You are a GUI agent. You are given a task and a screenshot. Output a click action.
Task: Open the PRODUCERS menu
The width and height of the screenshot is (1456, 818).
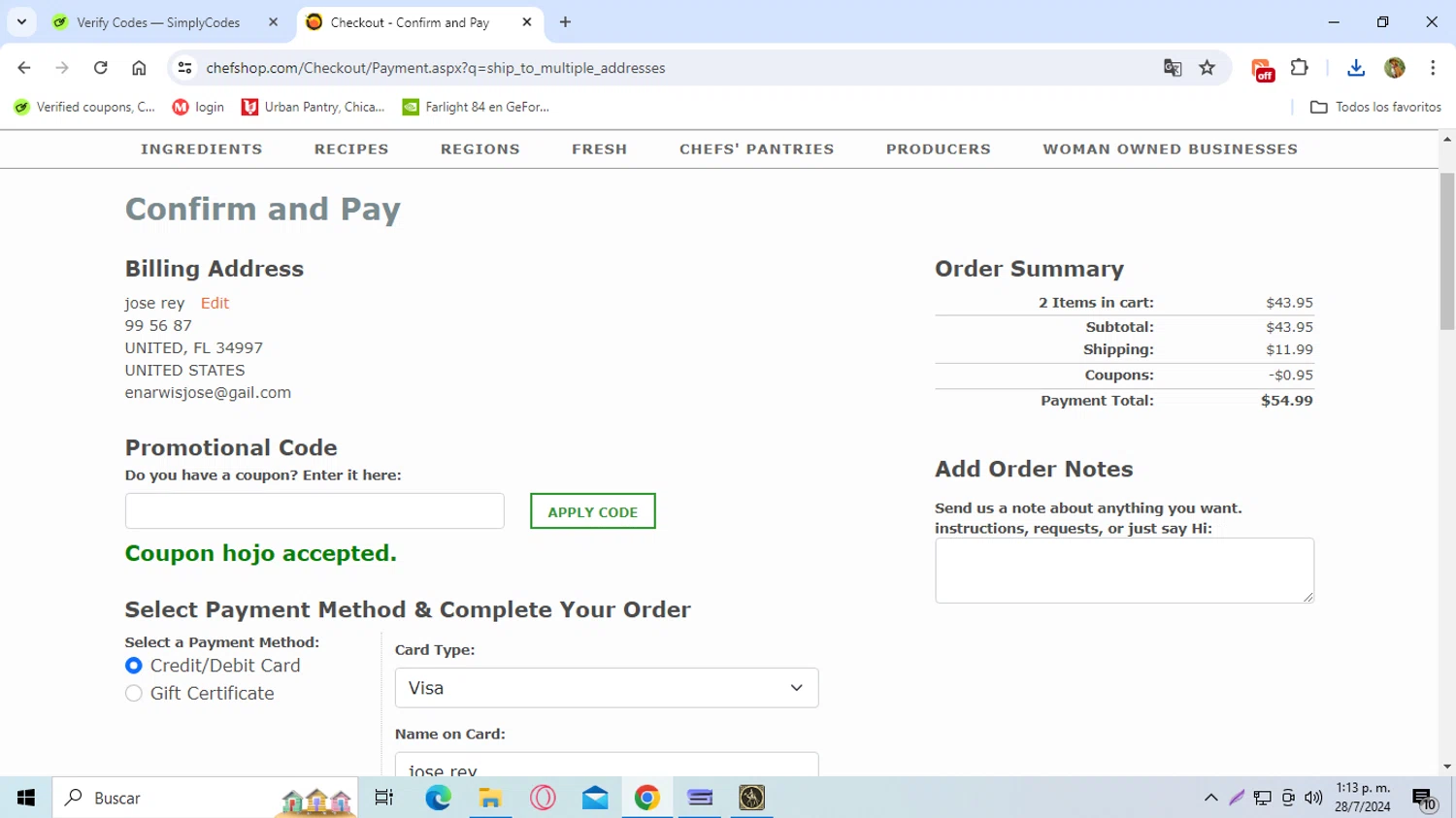[x=939, y=149]
